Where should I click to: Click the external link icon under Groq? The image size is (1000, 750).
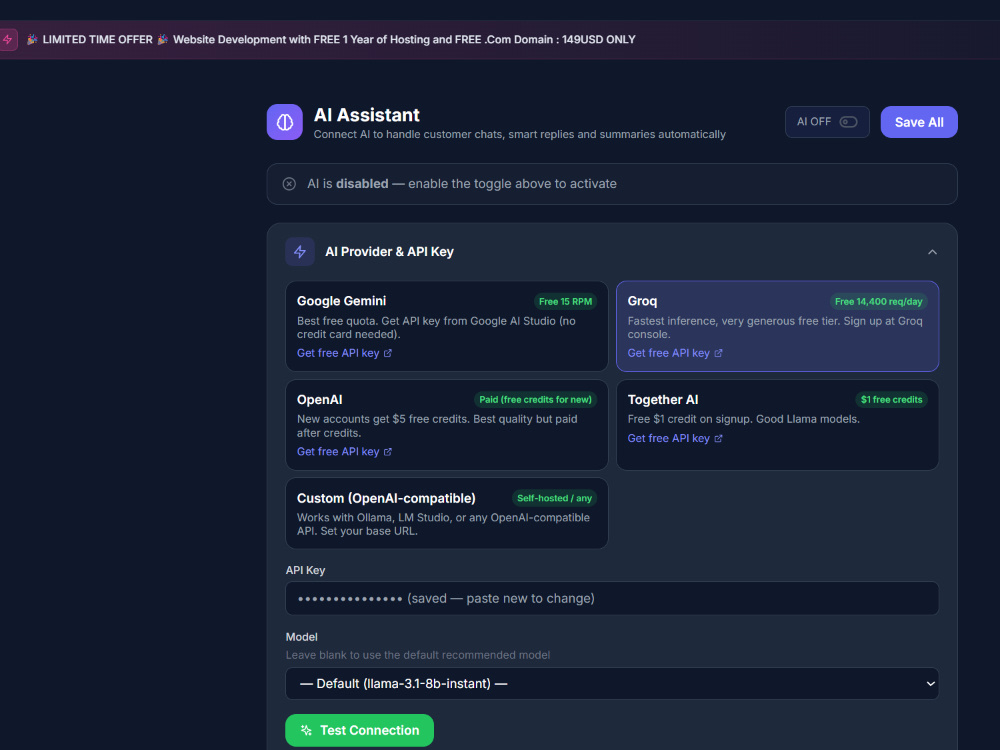click(x=718, y=353)
